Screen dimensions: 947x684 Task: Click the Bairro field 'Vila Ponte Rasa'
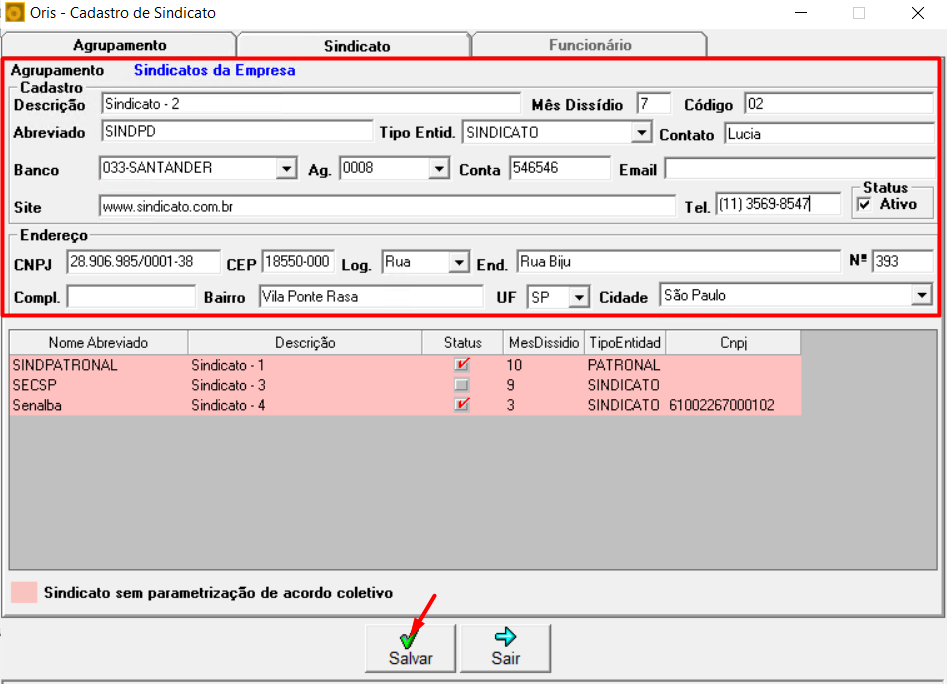click(x=371, y=296)
